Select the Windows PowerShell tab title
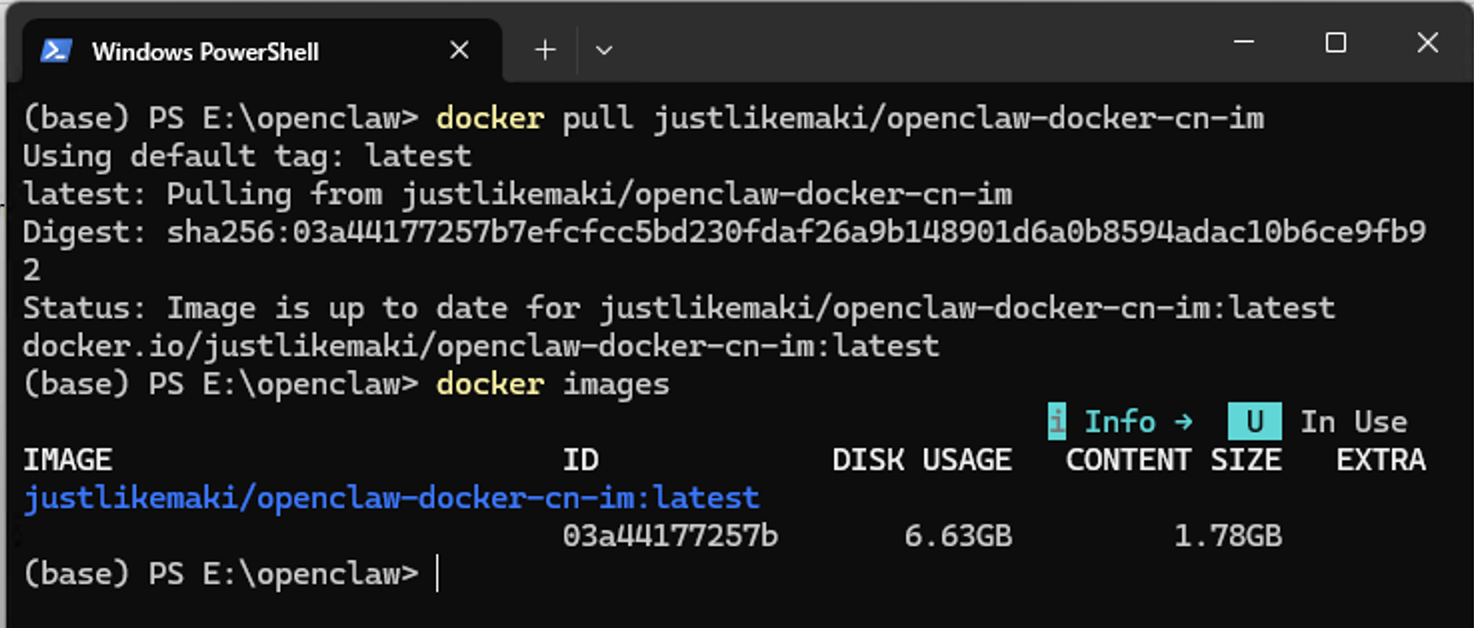 205,51
